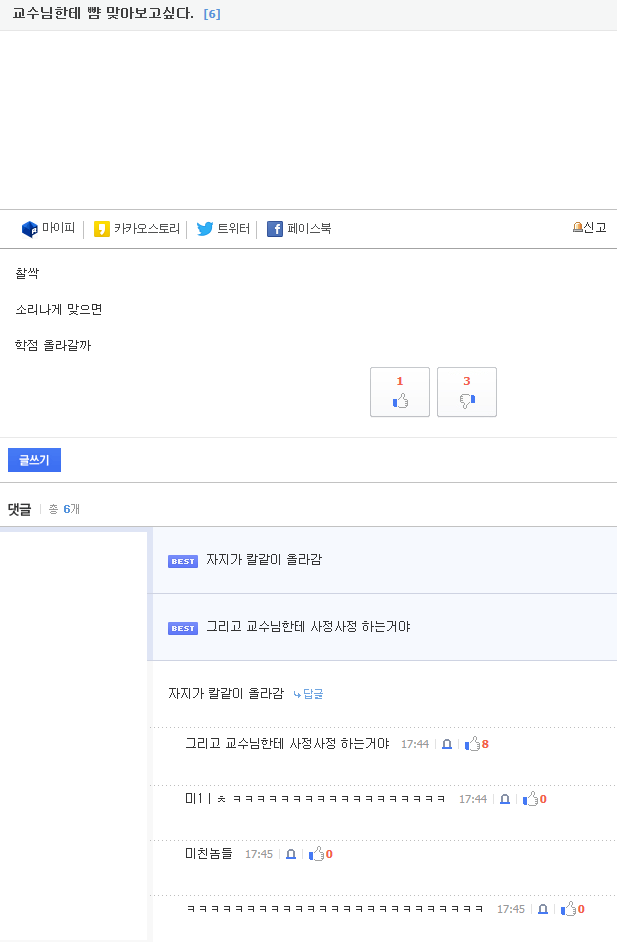Click the post title's [6] comment count
This screenshot has width=617, height=942.
pyautogui.click(x=212, y=14)
